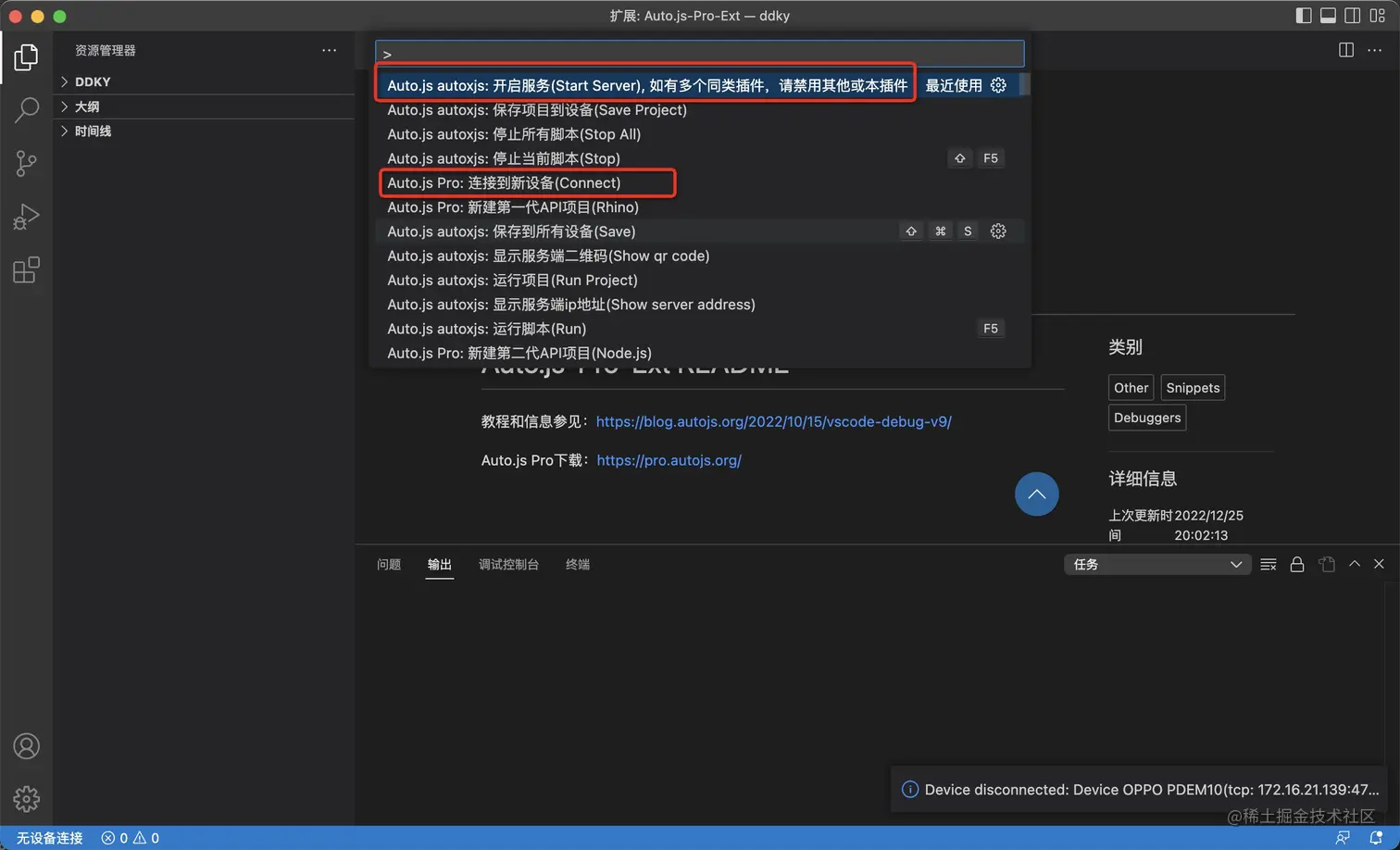1400x850 pixels.
Task: Open the Source Control view
Action: 26,164
